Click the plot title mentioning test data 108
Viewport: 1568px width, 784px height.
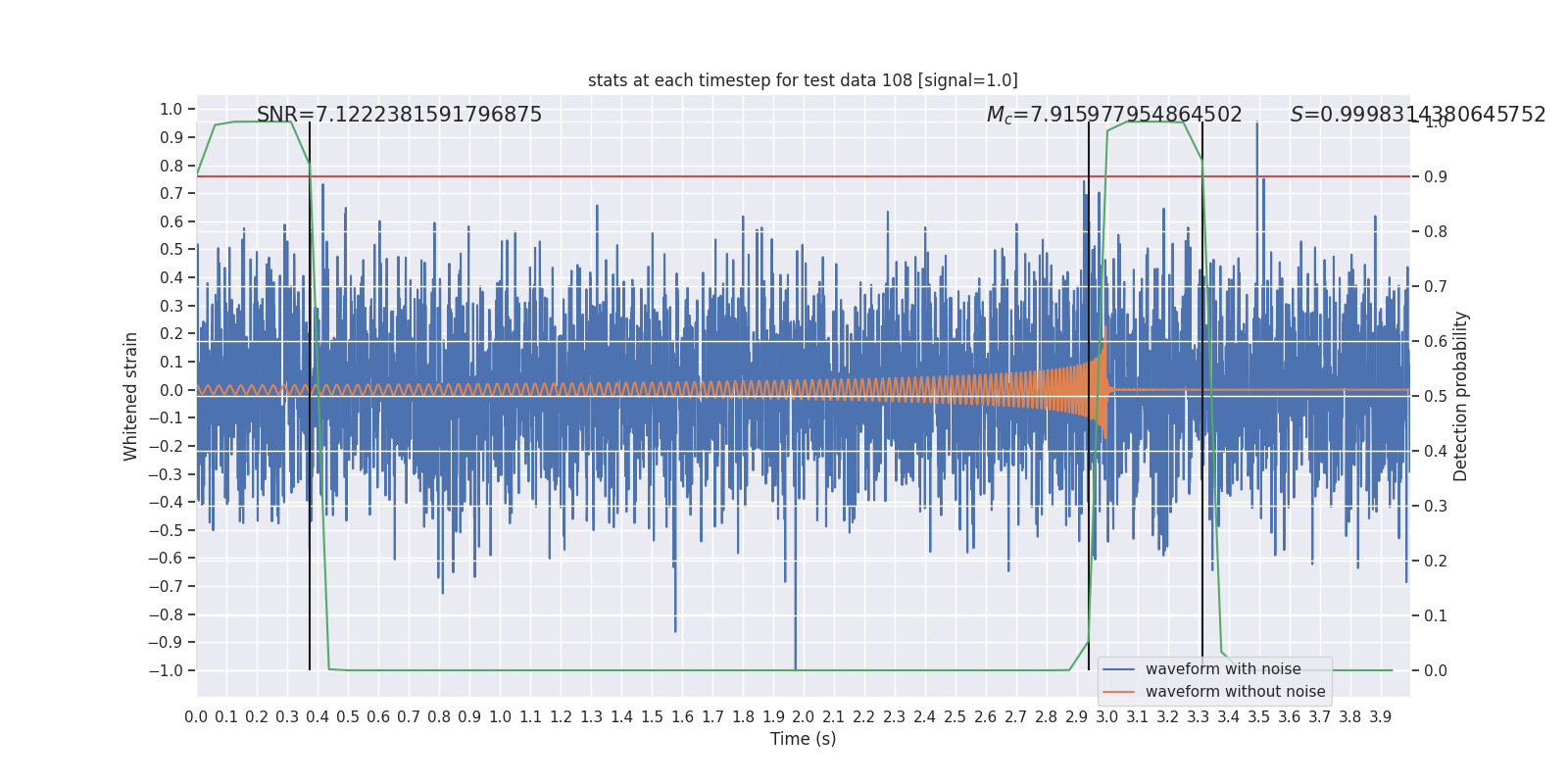tap(803, 80)
